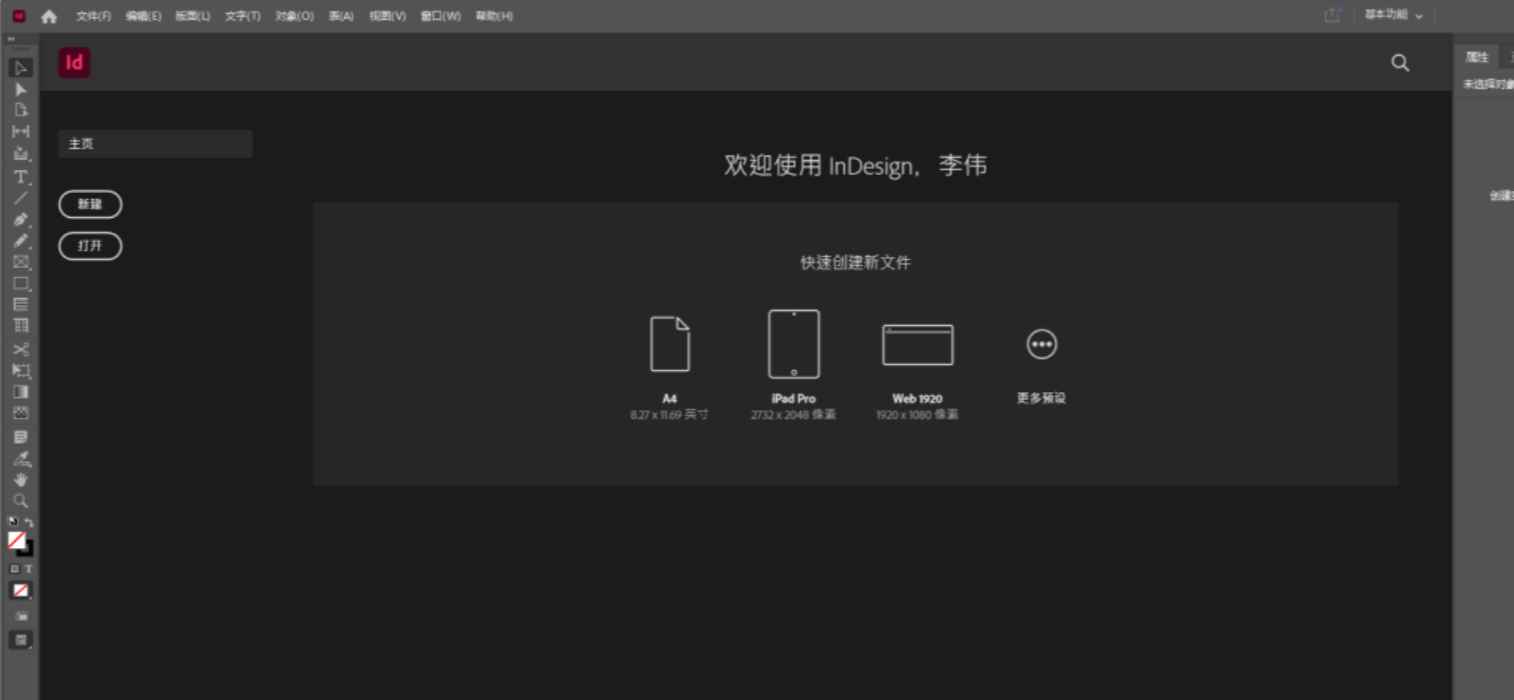Click the InDesign logo icon
This screenshot has height=700, width=1514.
click(74, 62)
